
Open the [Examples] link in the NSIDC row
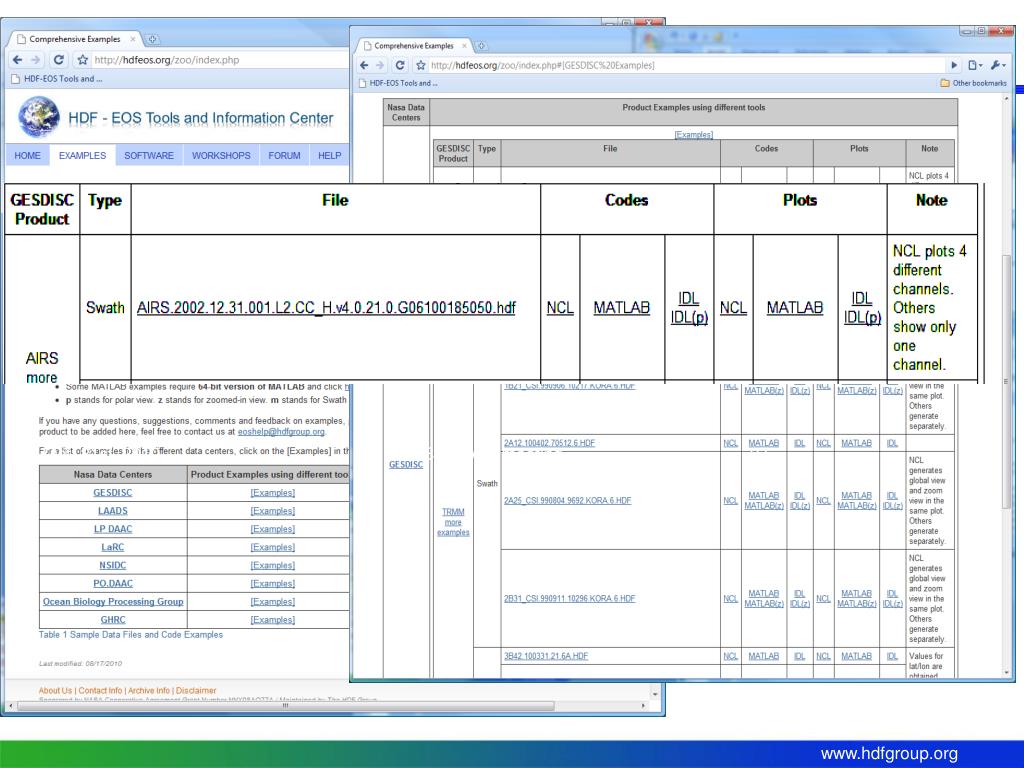coord(272,566)
